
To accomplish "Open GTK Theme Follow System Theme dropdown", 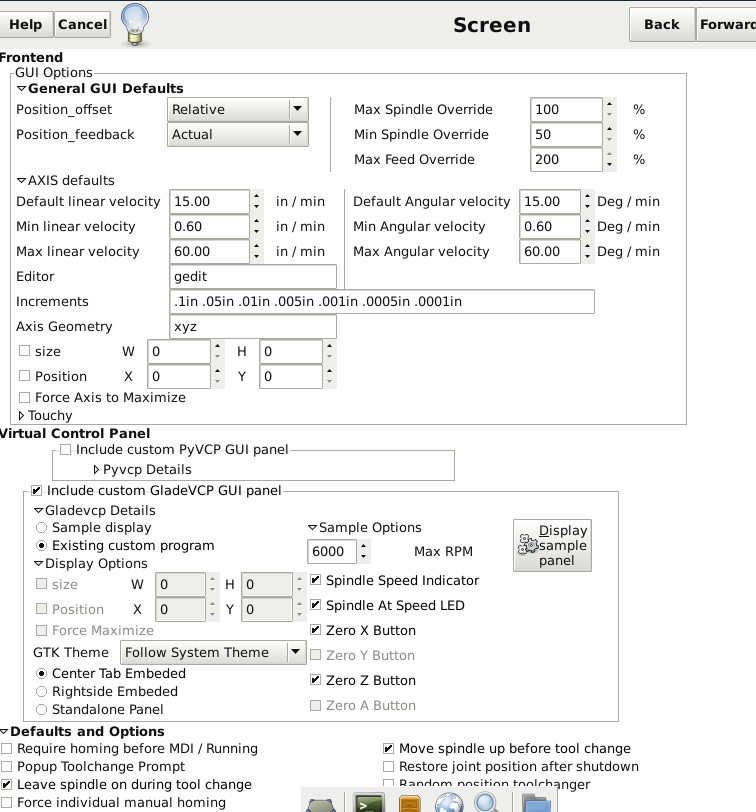I will tap(213, 652).
